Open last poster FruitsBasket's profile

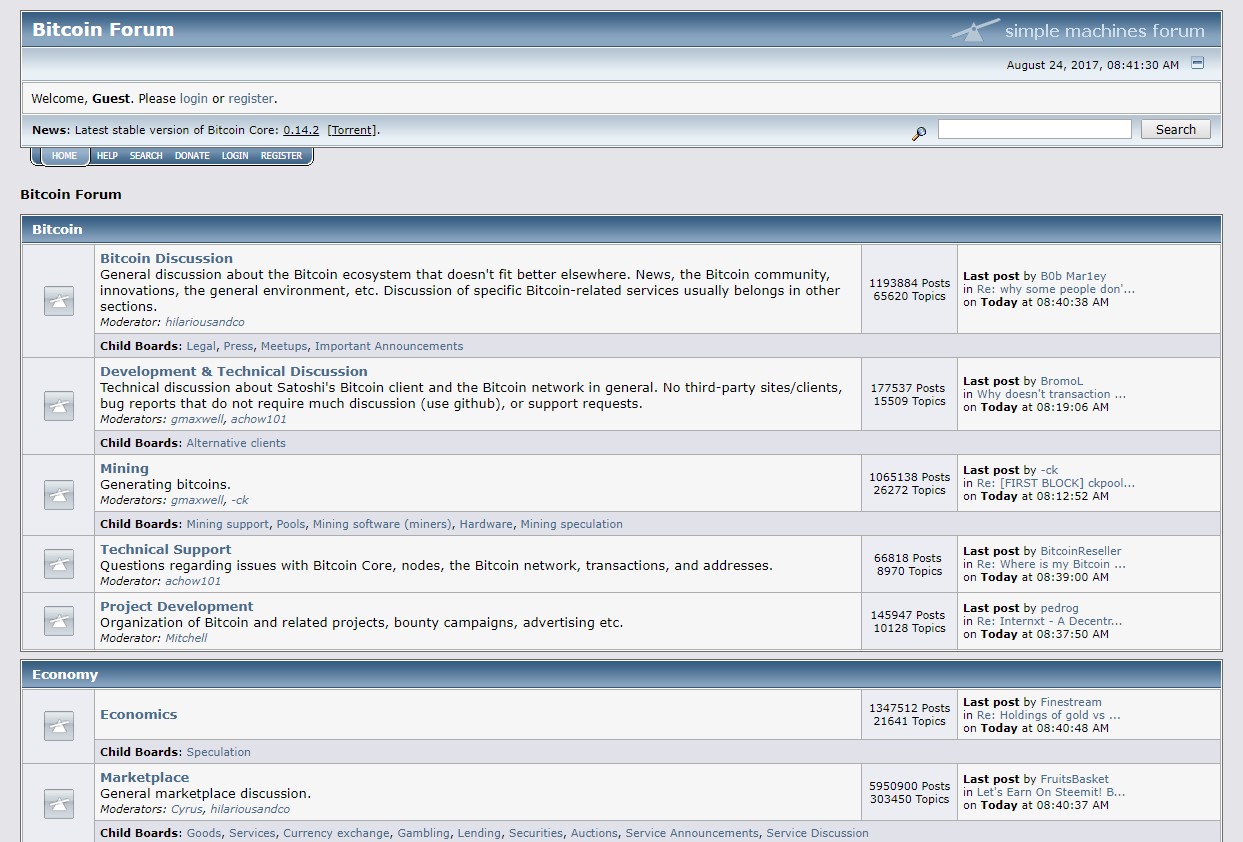[1074, 779]
